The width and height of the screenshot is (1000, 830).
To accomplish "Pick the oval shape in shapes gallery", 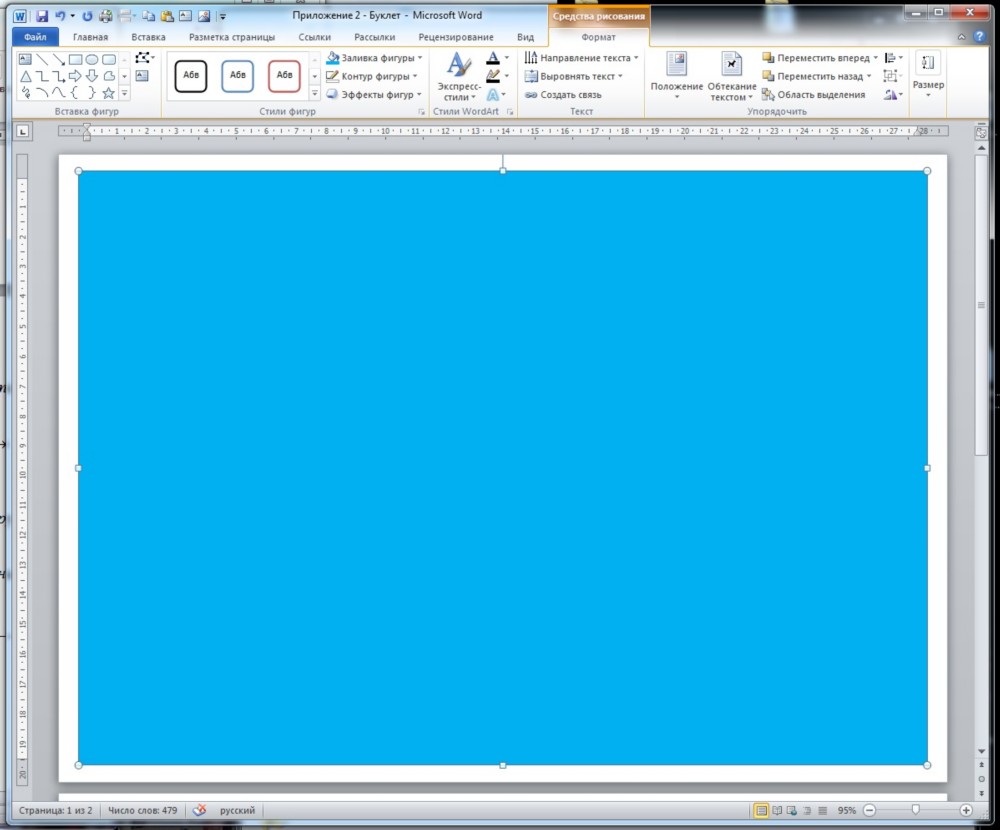I will (91, 59).
